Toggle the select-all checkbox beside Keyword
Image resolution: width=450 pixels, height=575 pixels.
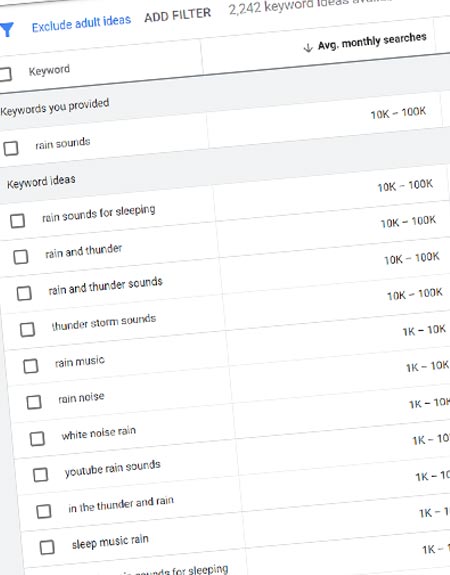click(x=5, y=74)
